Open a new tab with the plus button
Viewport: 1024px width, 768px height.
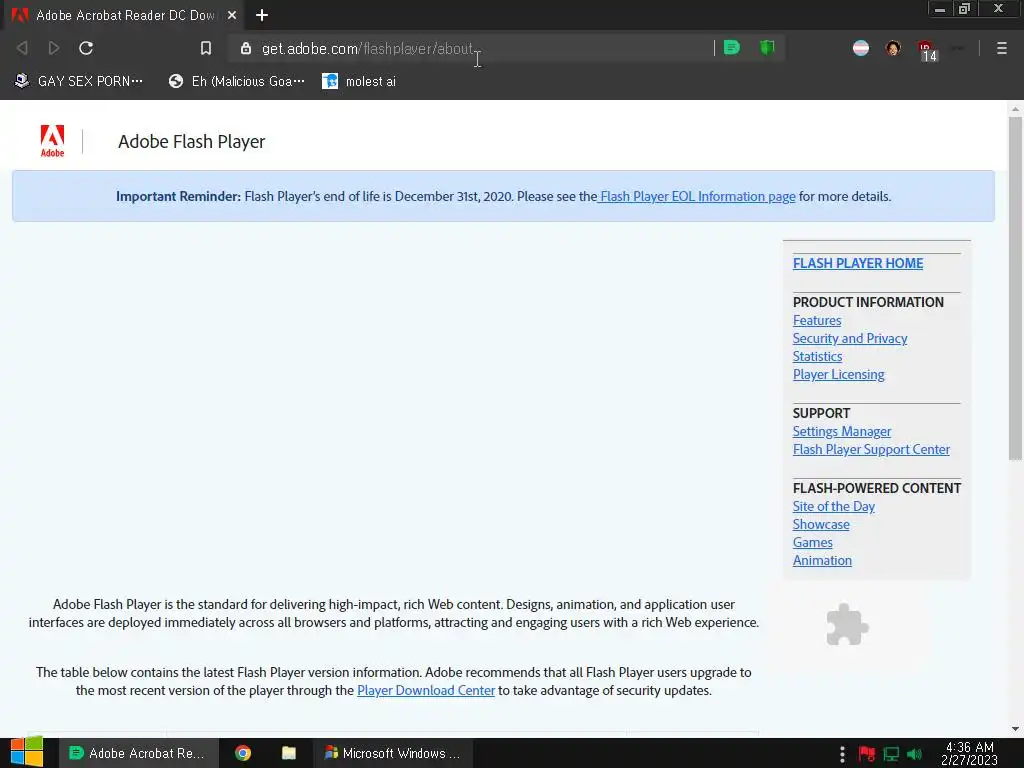[262, 15]
